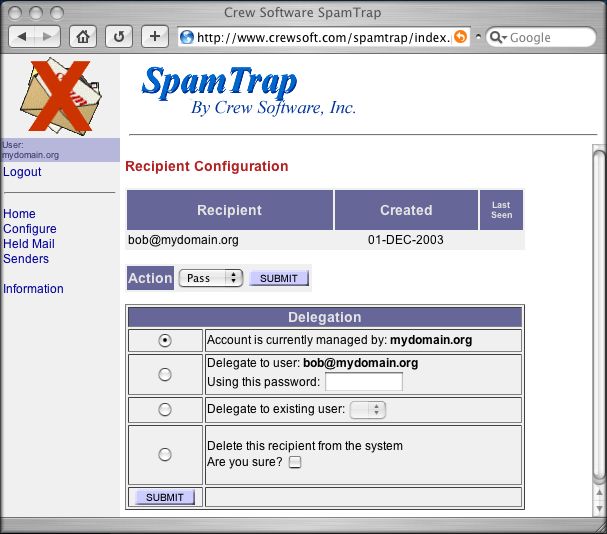Select the Delegate to existing user radio
Screen dimensions: 607x534
click(x=165, y=409)
